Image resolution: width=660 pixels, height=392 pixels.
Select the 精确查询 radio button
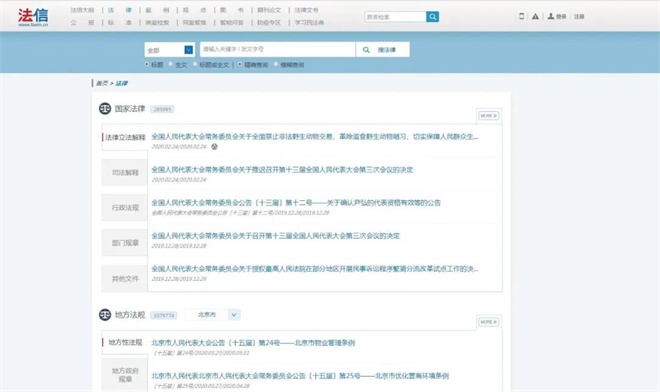click(240, 64)
